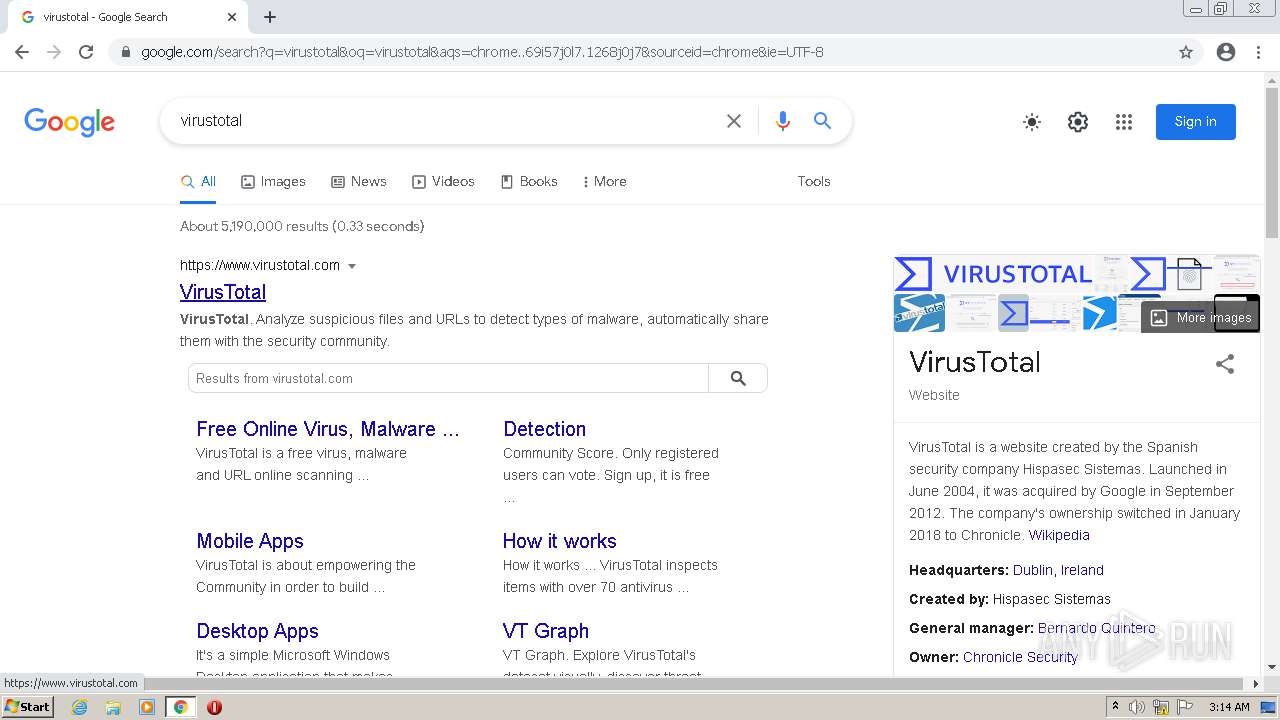Open the Ireland link

point(1082,570)
